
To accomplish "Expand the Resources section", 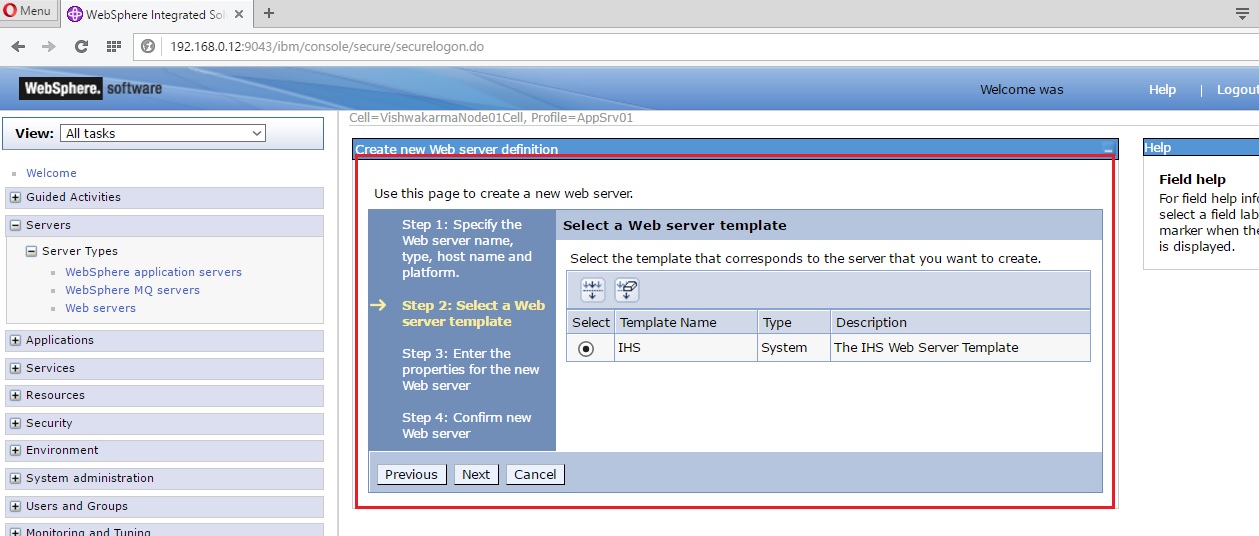I will pos(15,396).
